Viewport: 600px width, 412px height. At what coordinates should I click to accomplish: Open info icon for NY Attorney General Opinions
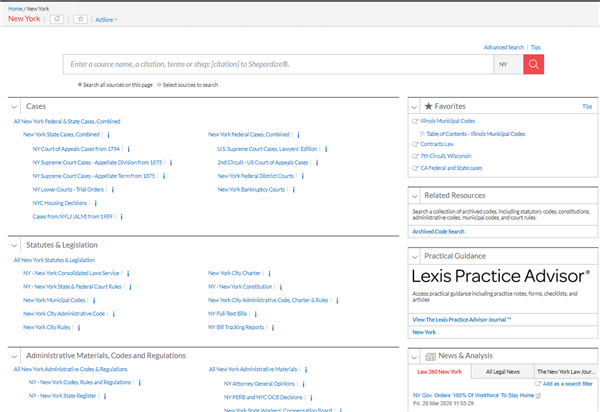(303, 384)
